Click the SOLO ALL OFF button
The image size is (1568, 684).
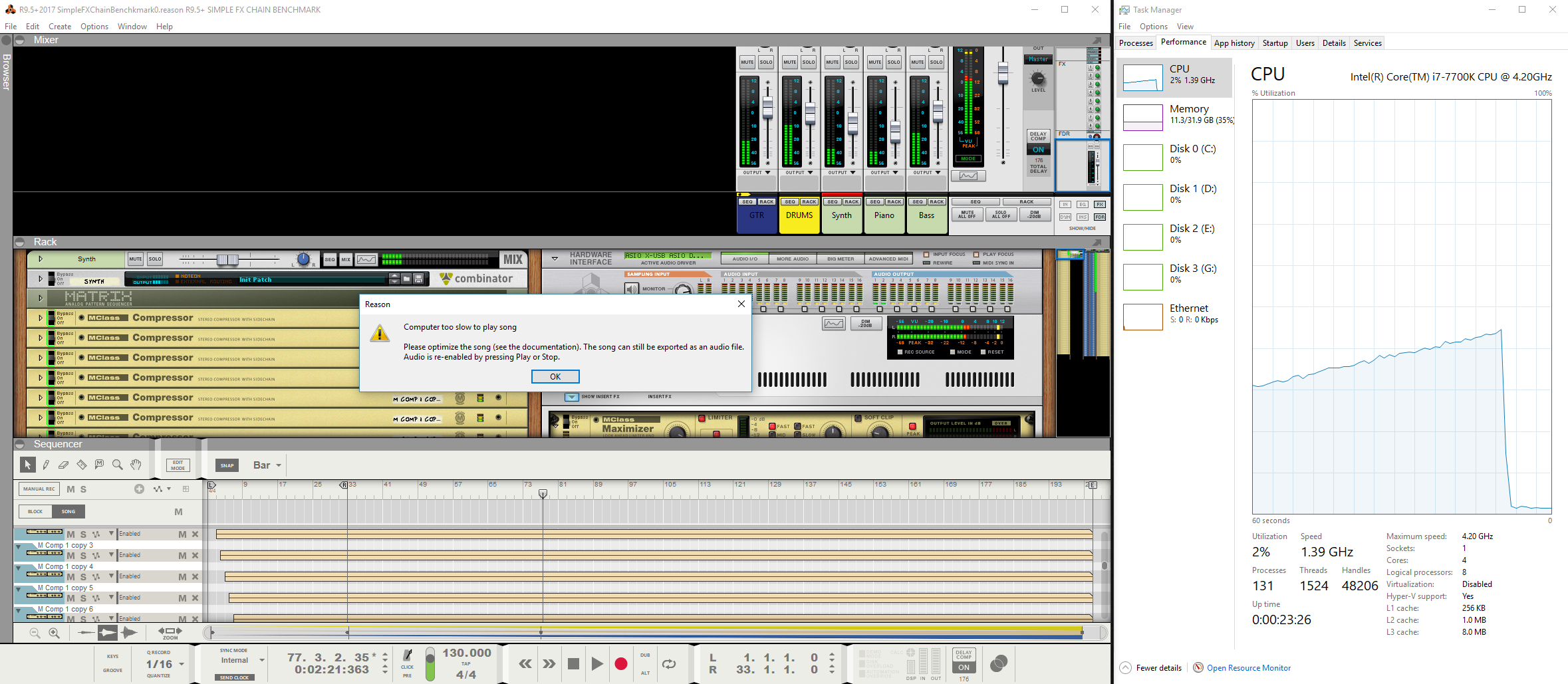point(1001,215)
